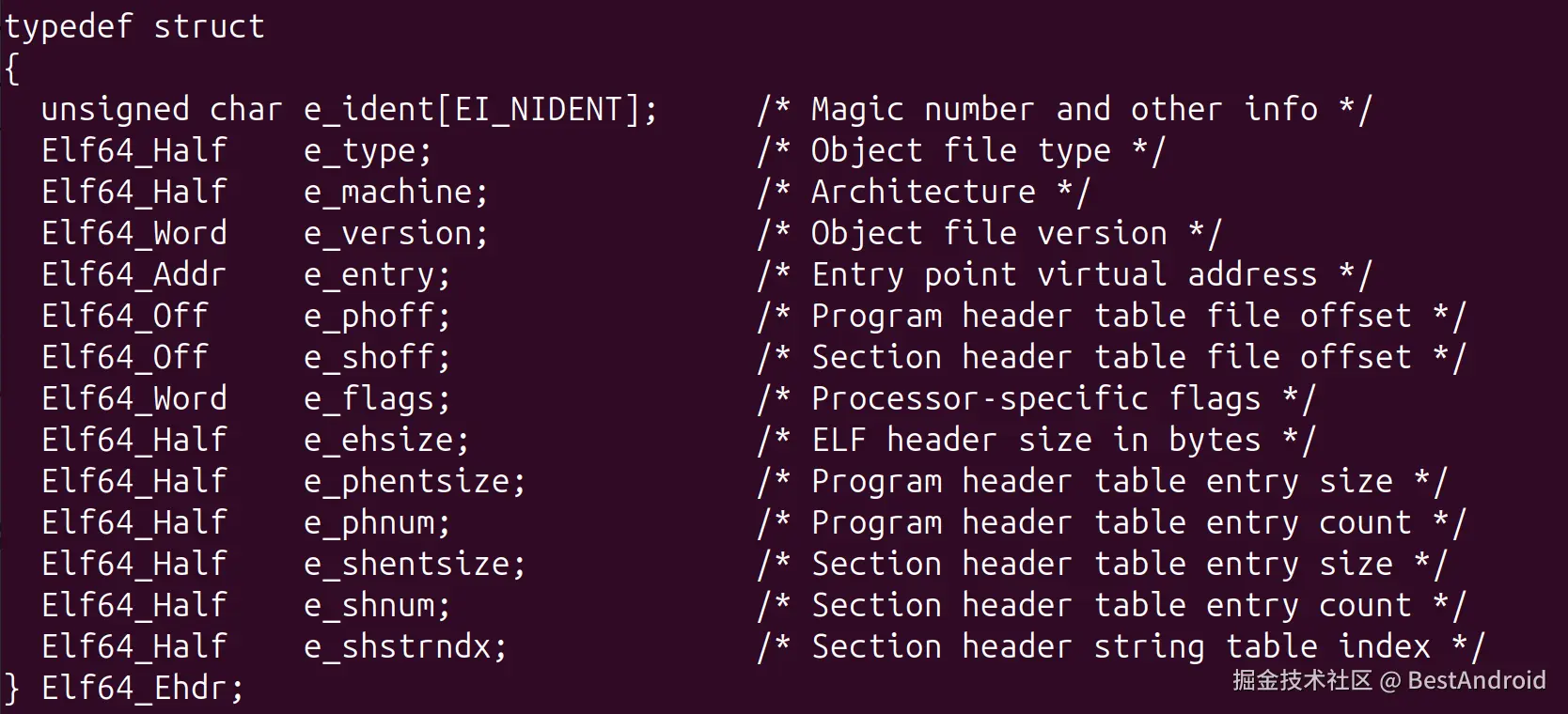
Task: Click the BestAndroid watermark text
Action: click(x=1476, y=680)
